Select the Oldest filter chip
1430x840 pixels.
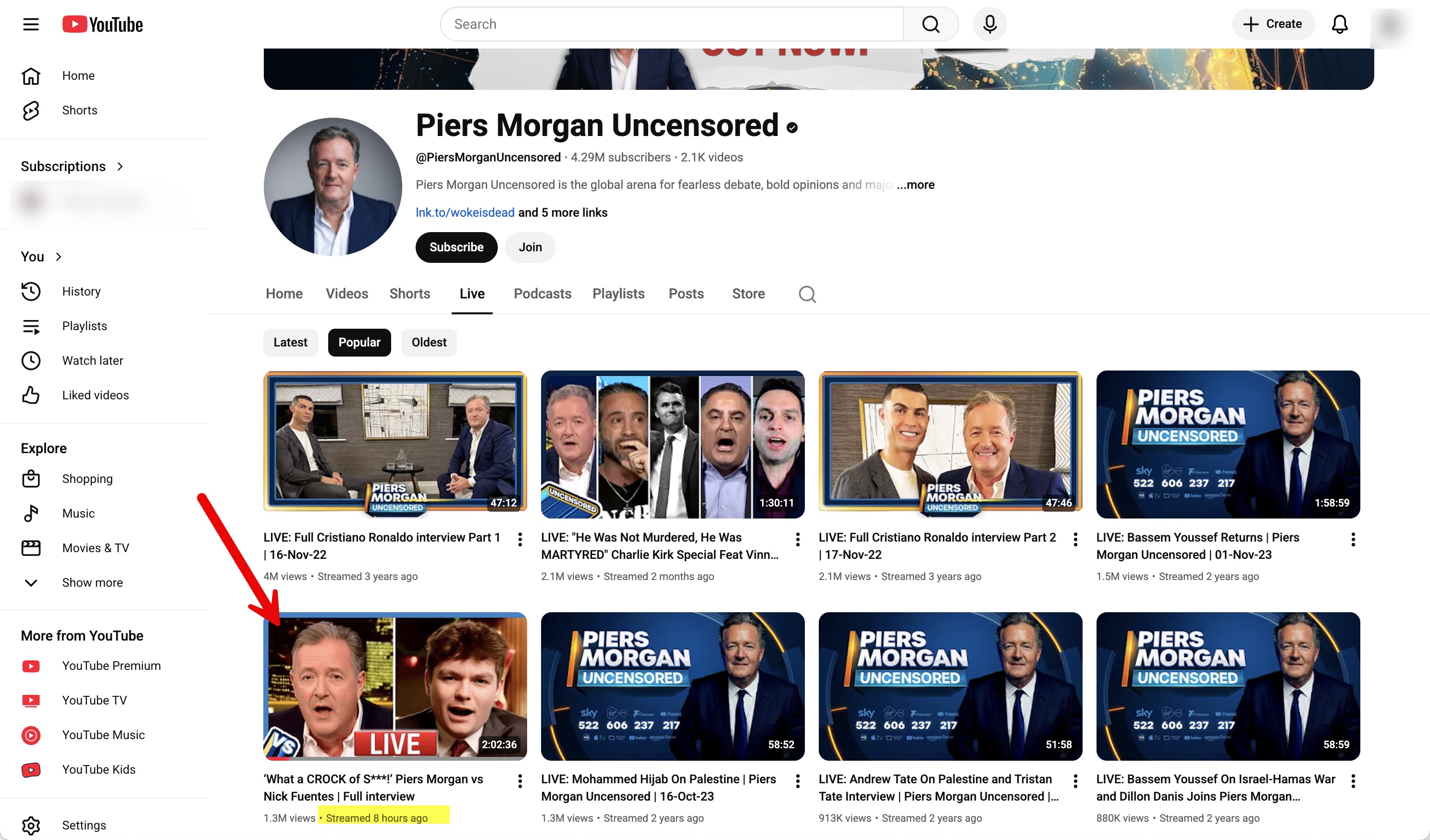click(429, 342)
